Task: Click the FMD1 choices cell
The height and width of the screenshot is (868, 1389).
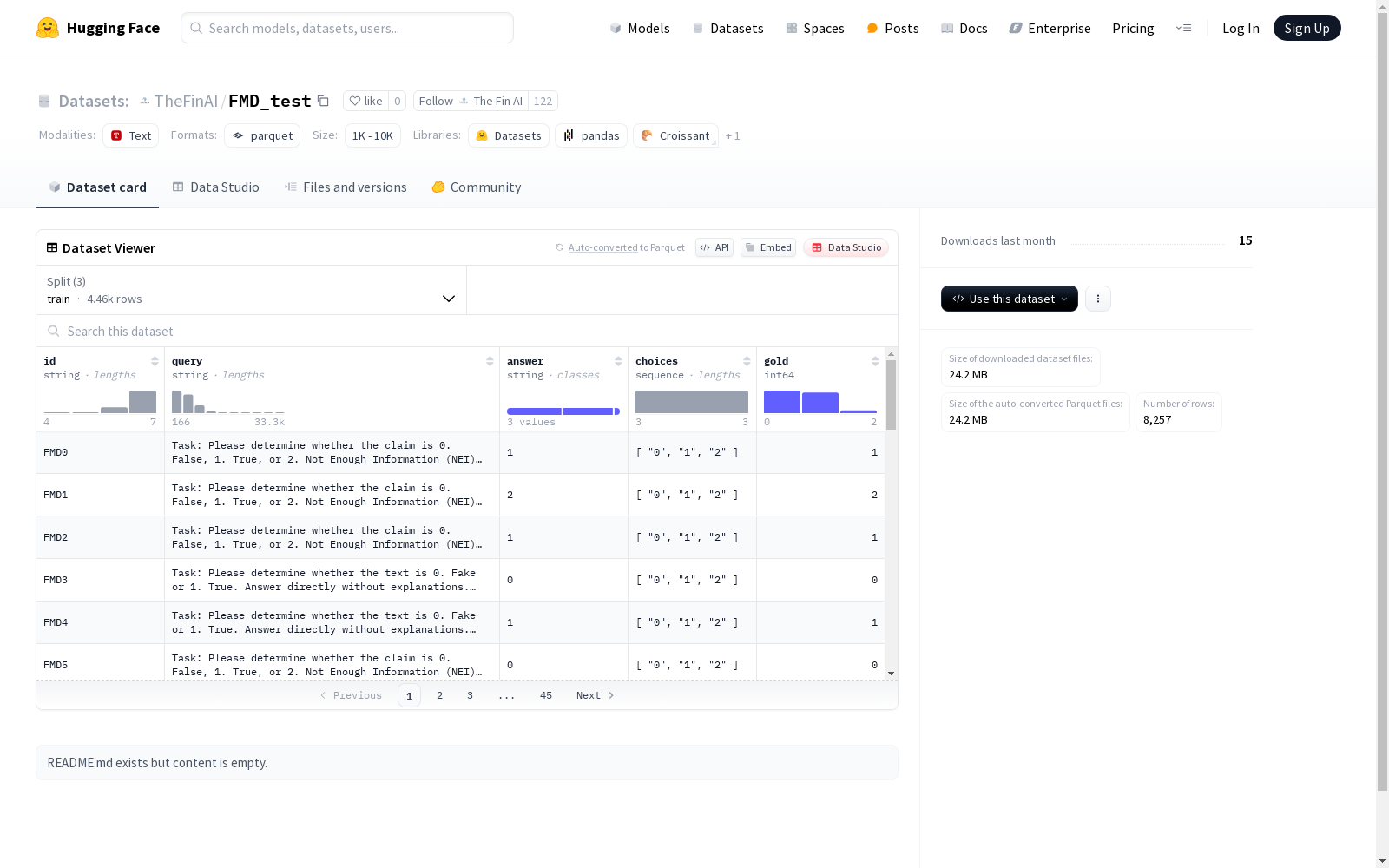Action: [x=693, y=495]
